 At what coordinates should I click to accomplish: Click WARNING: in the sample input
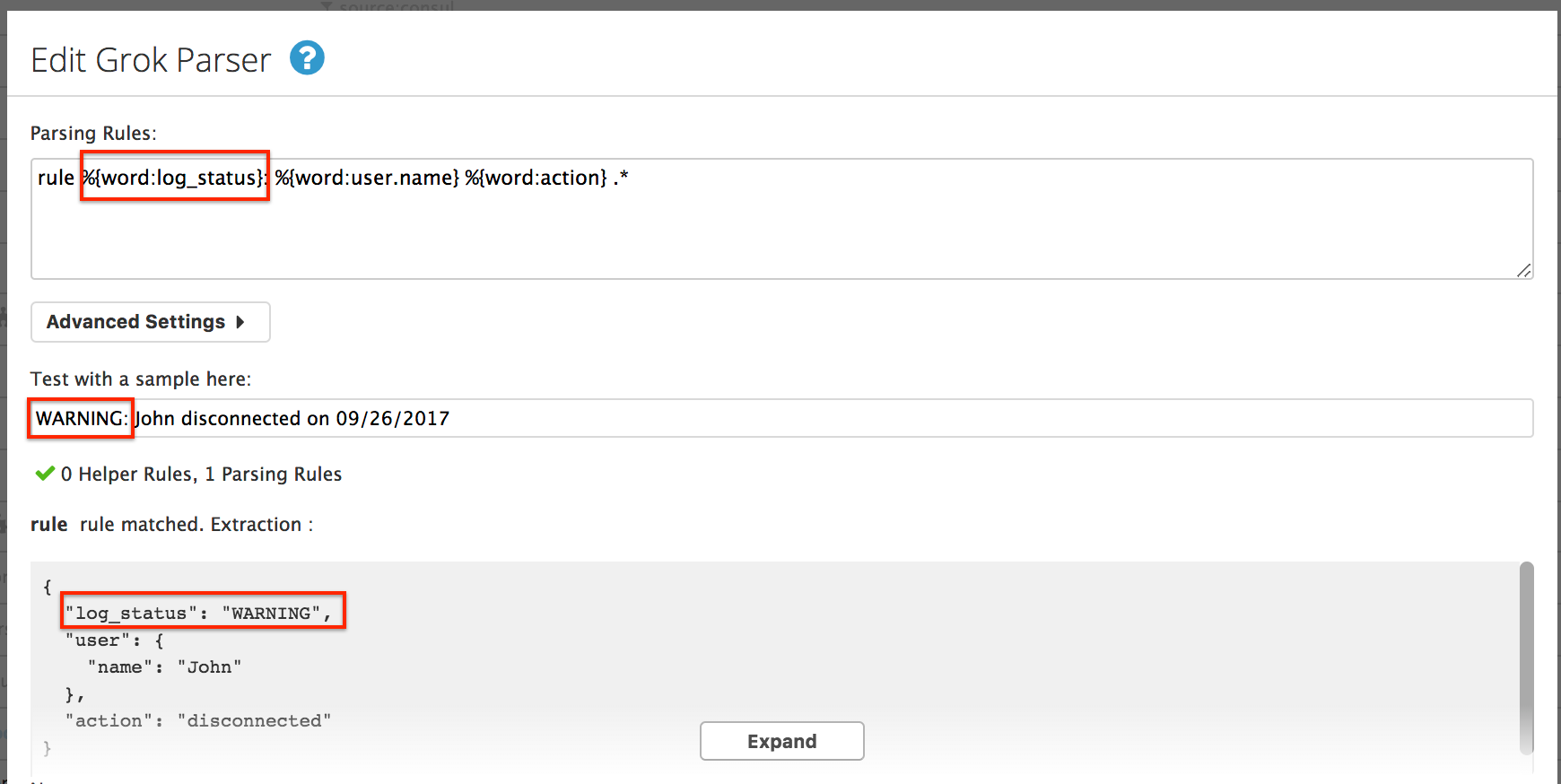81,419
